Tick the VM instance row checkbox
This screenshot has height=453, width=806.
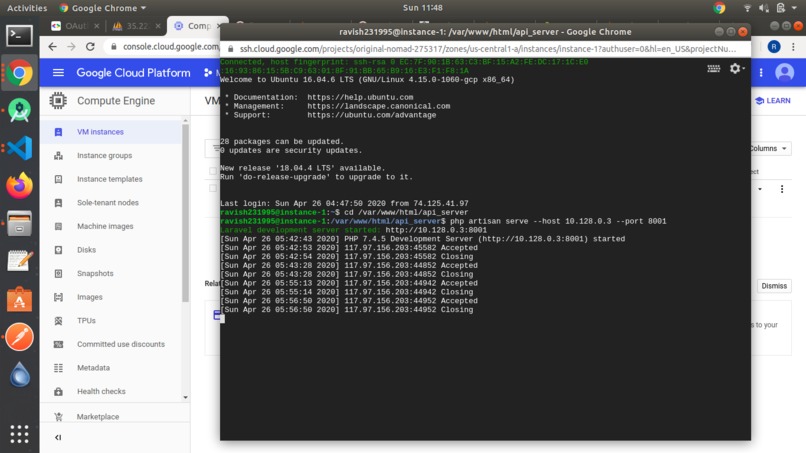click(213, 188)
